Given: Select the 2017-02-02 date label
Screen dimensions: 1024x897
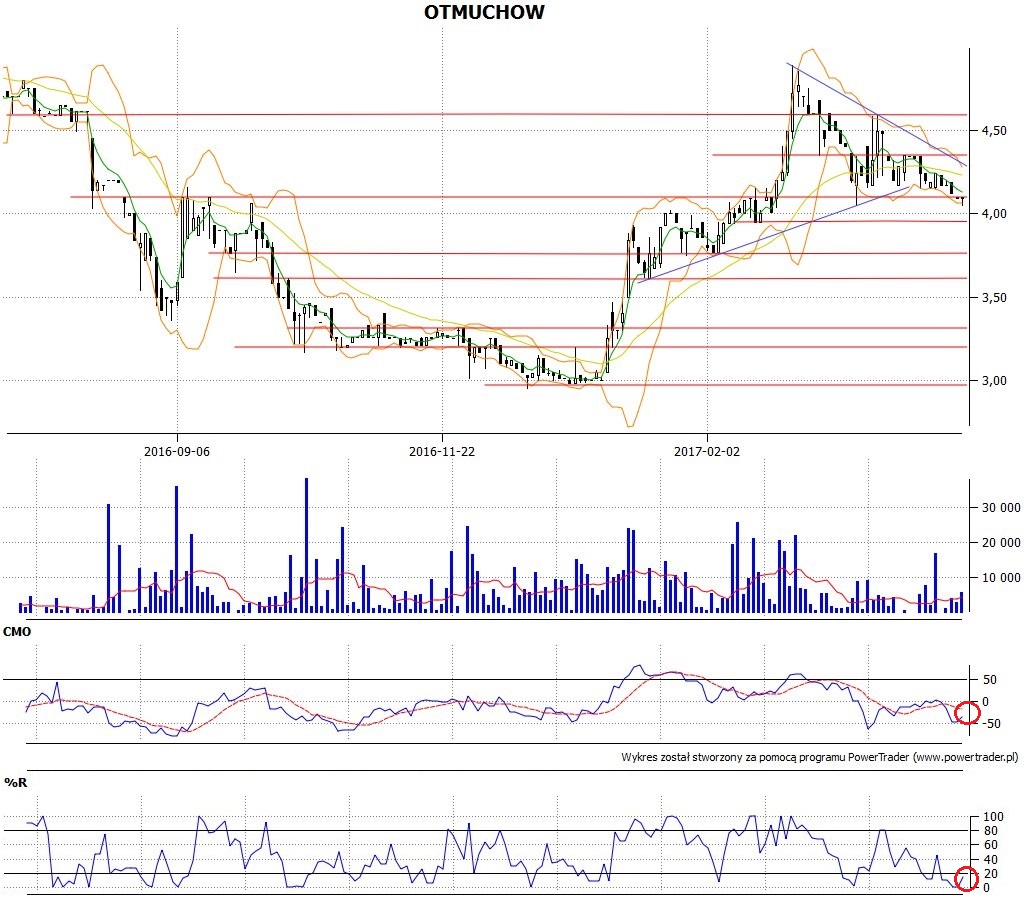Looking at the screenshot, I should 707,451.
